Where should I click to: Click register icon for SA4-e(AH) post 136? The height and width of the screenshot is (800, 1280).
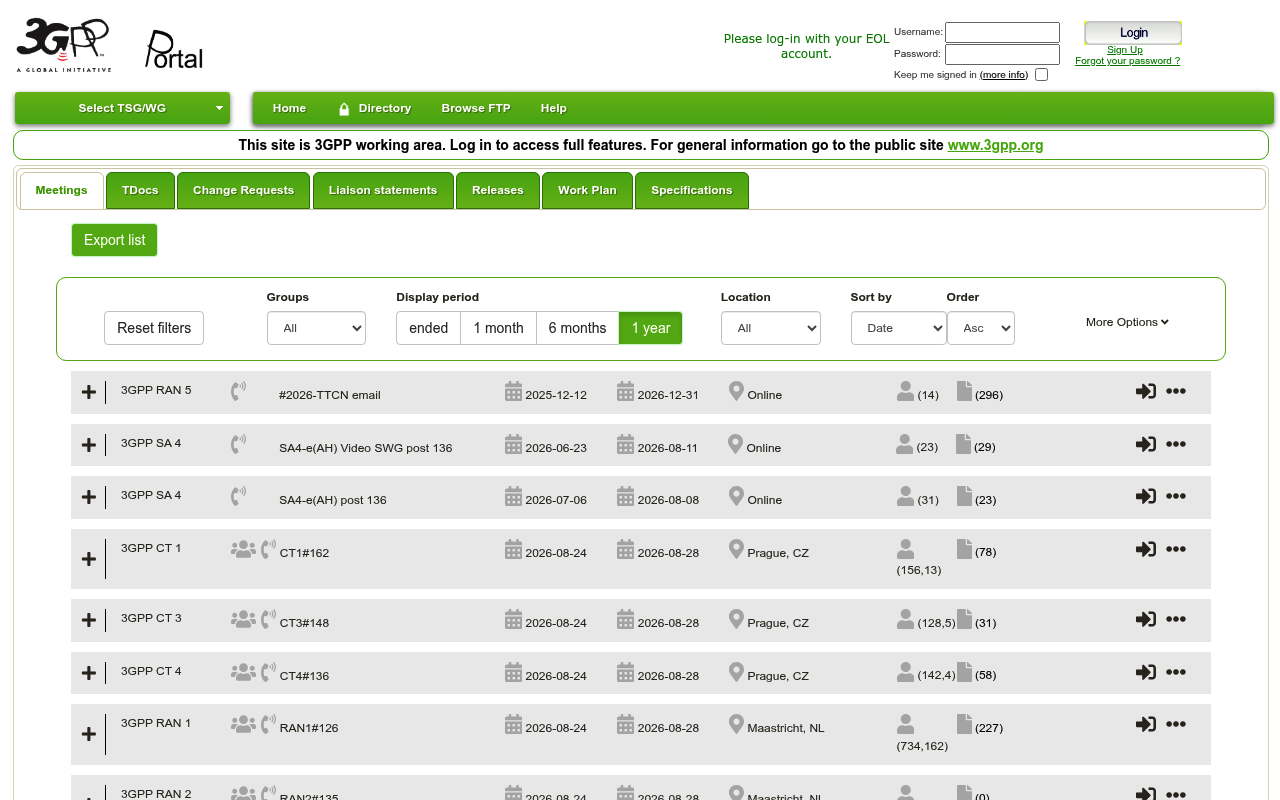click(1146, 496)
